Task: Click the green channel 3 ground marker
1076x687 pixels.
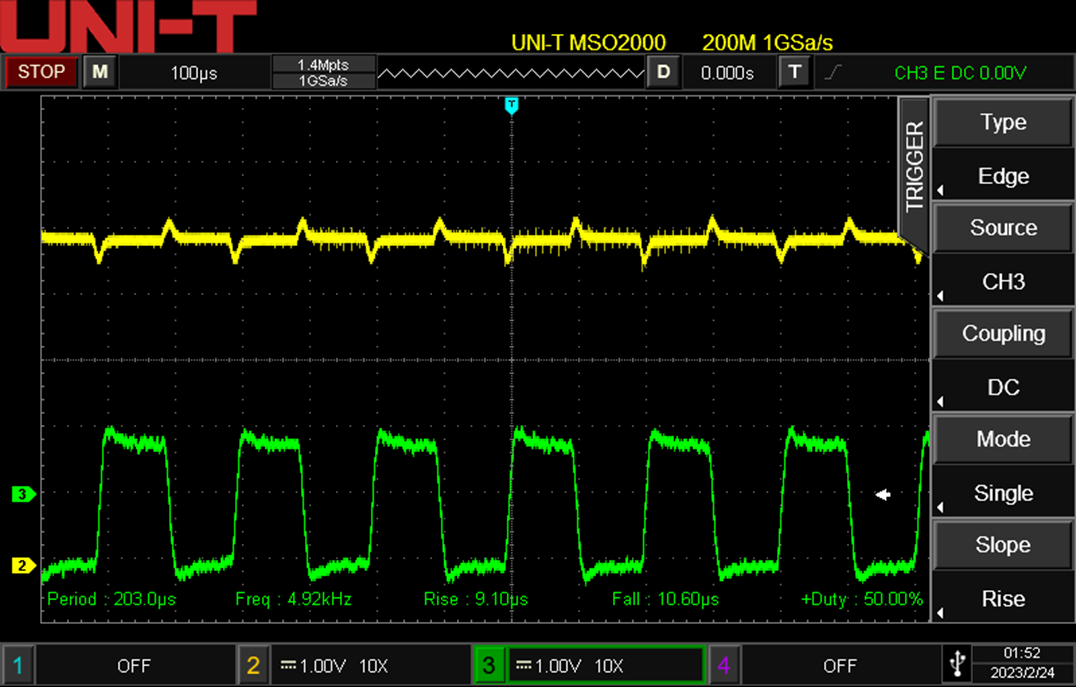Action: pos(22,494)
